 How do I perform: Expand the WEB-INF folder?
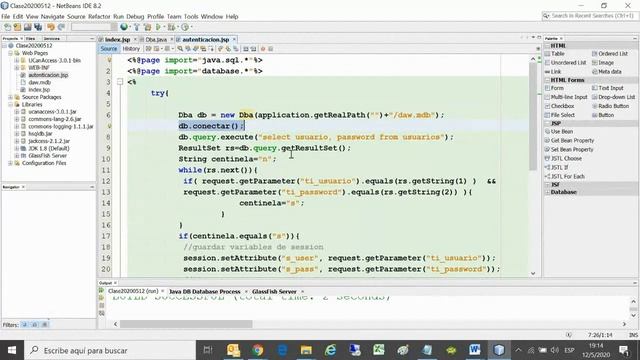[17, 68]
